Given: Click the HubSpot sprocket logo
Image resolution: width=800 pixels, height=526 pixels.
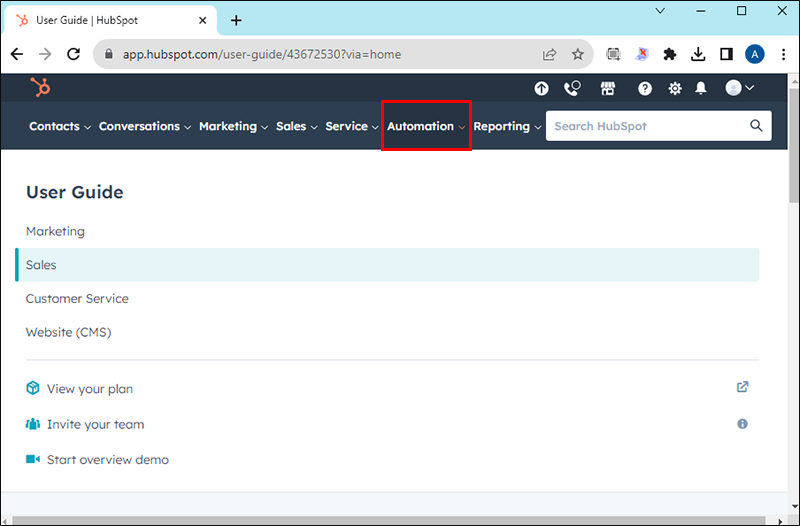Looking at the screenshot, I should click(x=40, y=87).
